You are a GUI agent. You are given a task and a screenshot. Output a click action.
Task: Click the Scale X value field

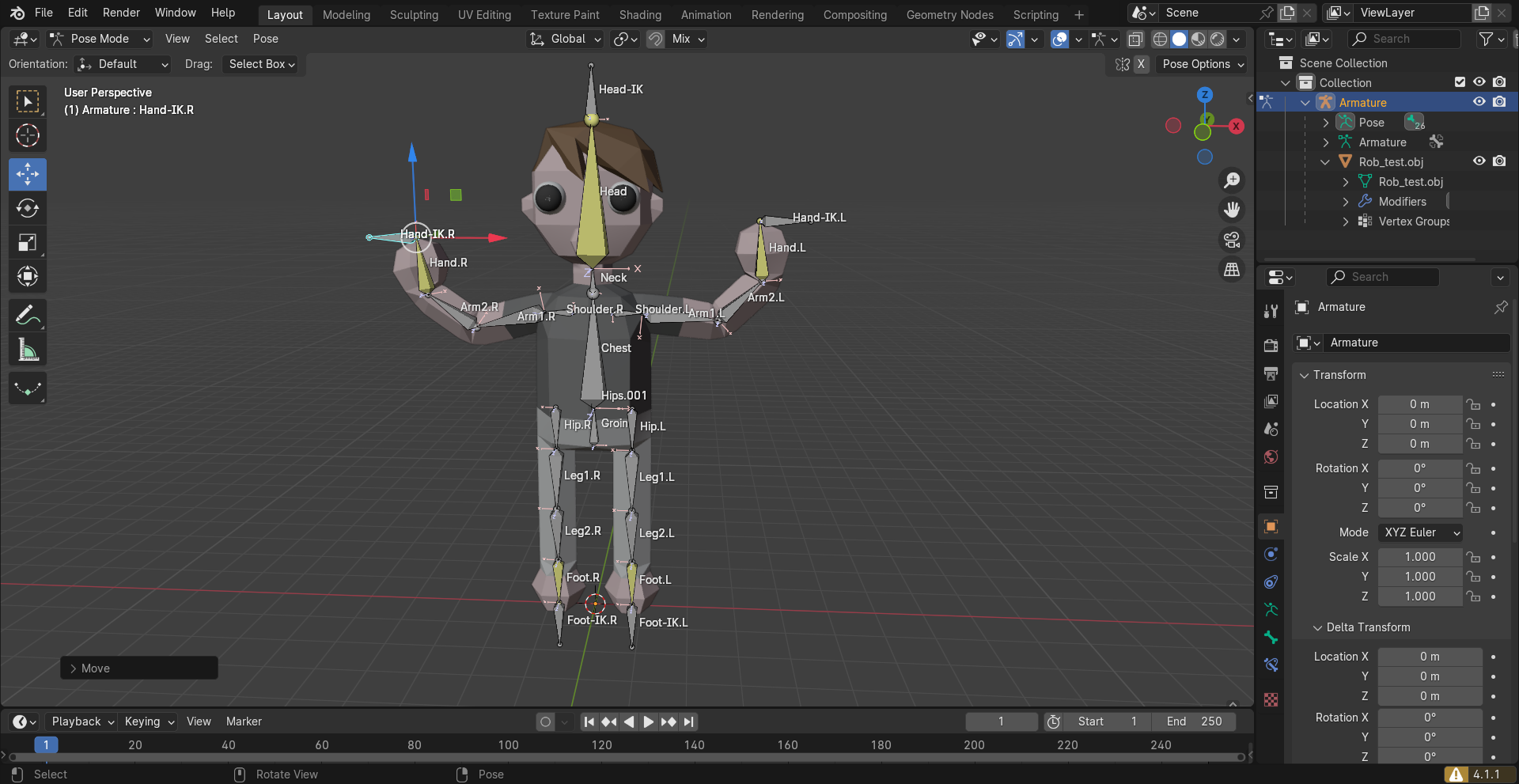1420,557
